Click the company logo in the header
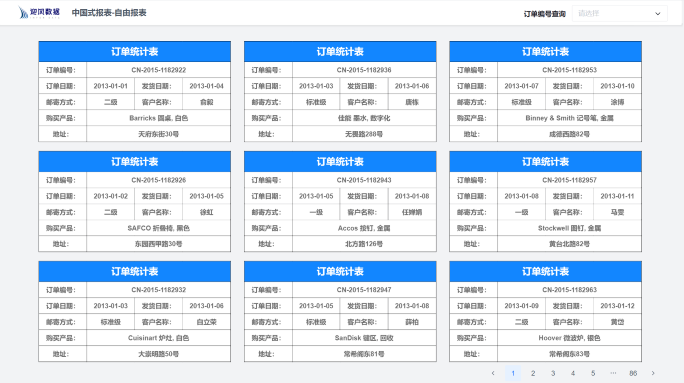The image size is (684, 383). click(39, 12)
